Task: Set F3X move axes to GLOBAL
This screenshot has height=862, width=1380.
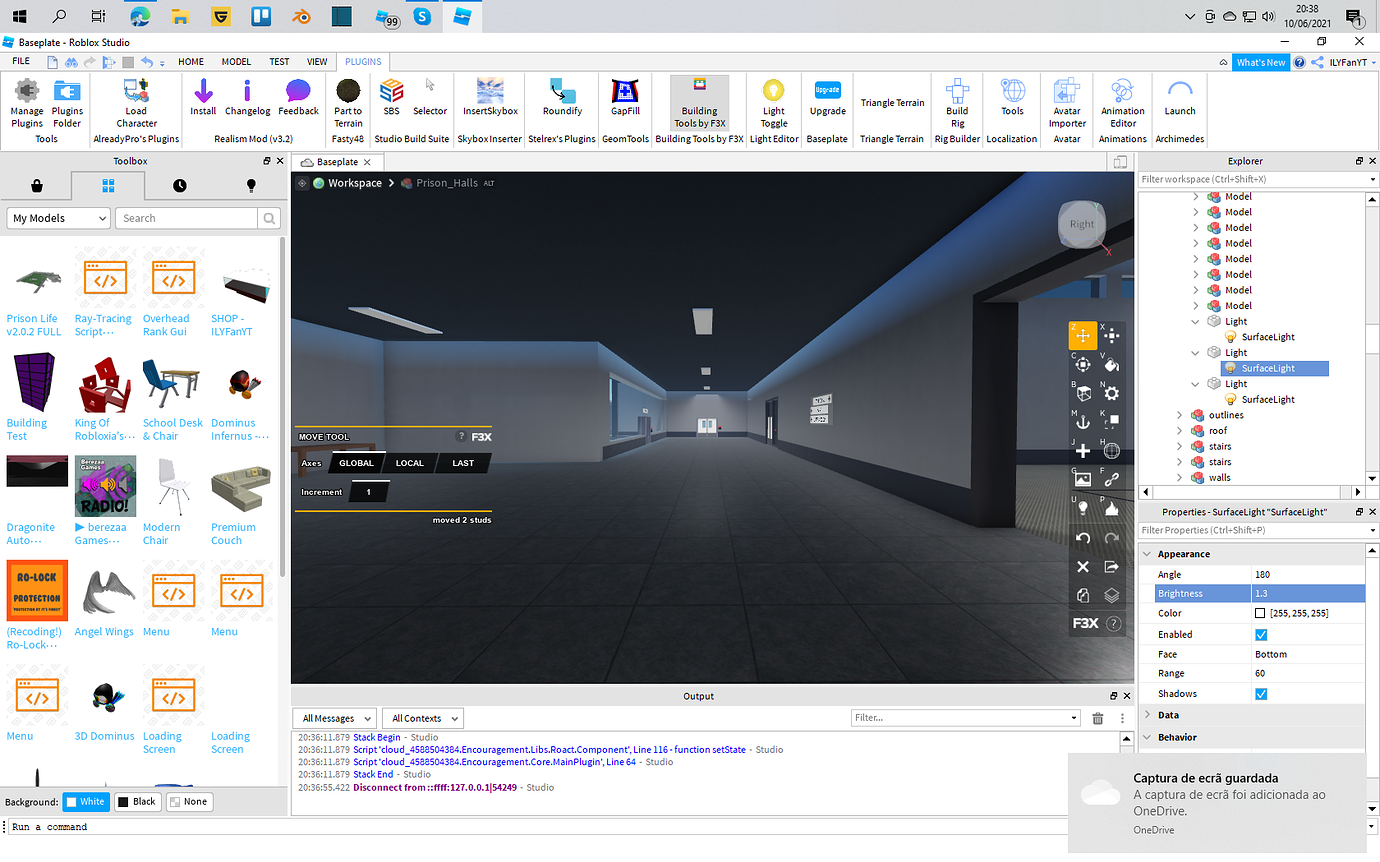Action: point(356,463)
